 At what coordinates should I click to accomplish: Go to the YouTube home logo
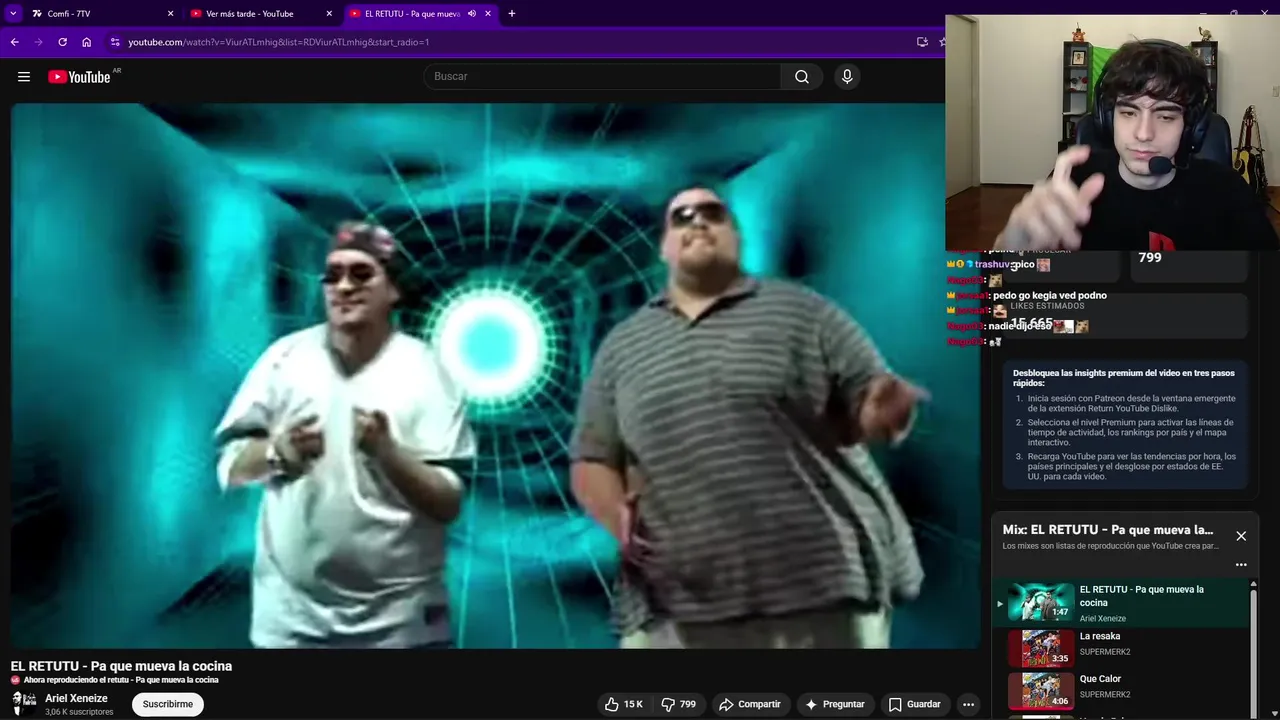pyautogui.click(x=79, y=77)
